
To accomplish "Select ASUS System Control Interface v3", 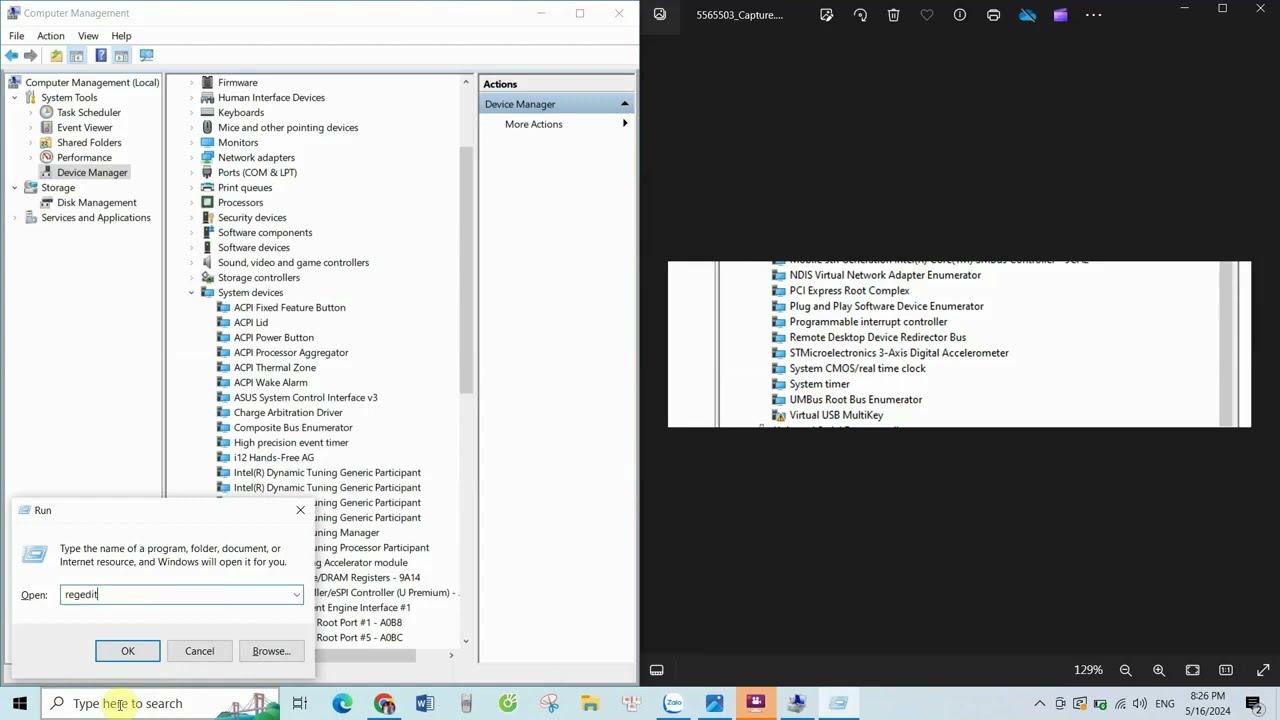I will [x=305, y=397].
